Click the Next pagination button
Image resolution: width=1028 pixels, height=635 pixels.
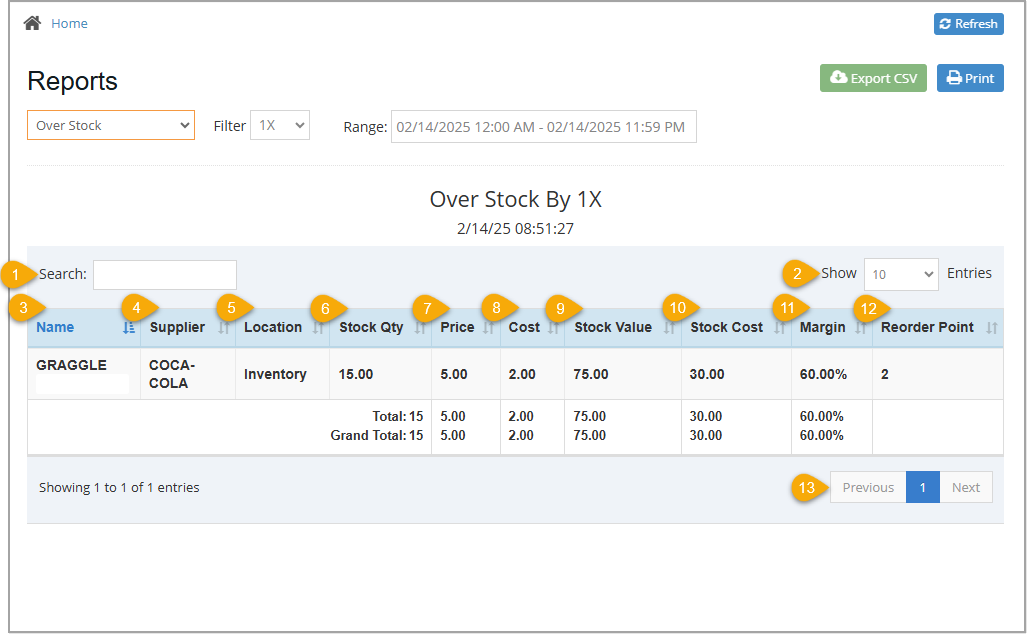pos(965,487)
